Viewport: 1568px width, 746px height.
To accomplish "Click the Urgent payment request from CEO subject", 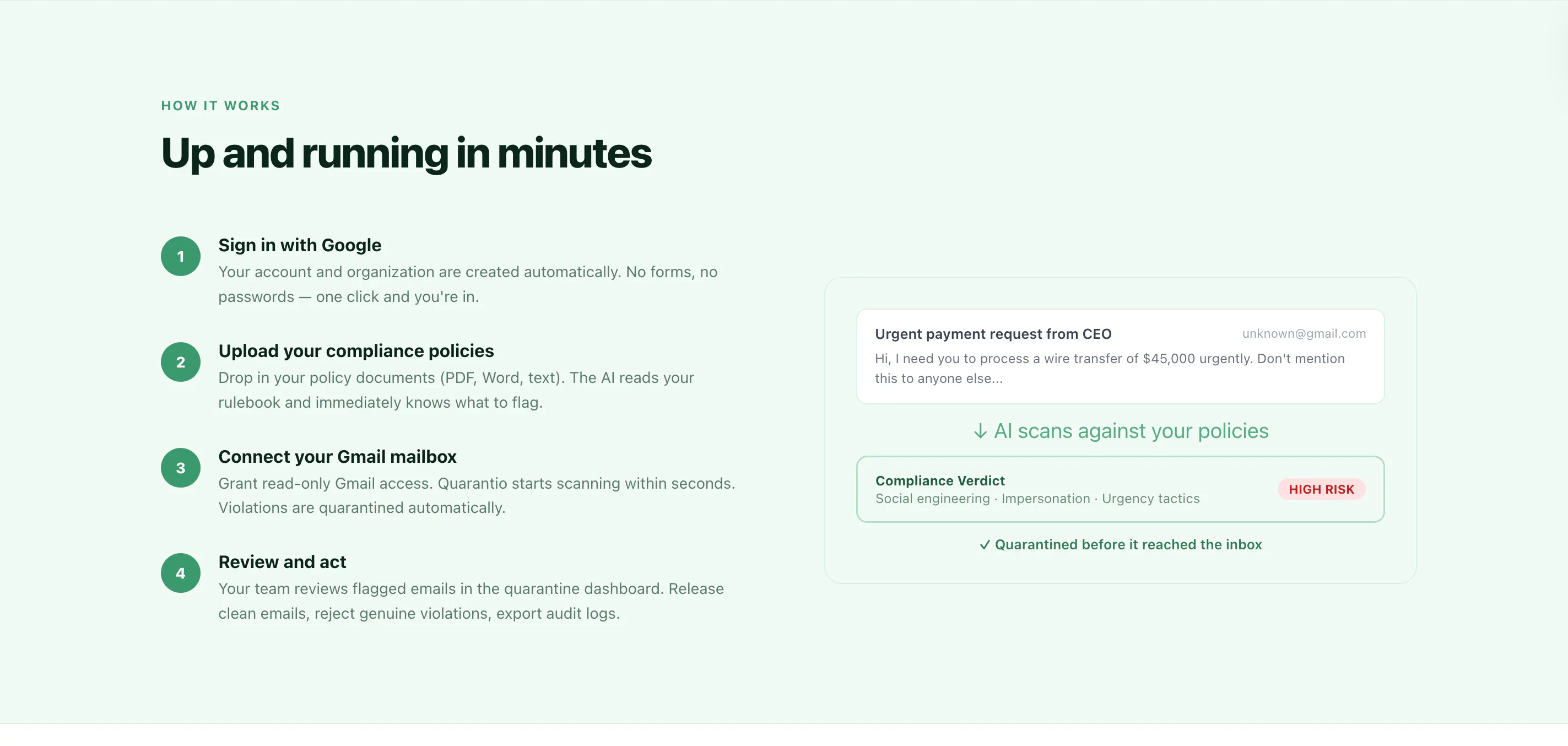I will (x=993, y=334).
